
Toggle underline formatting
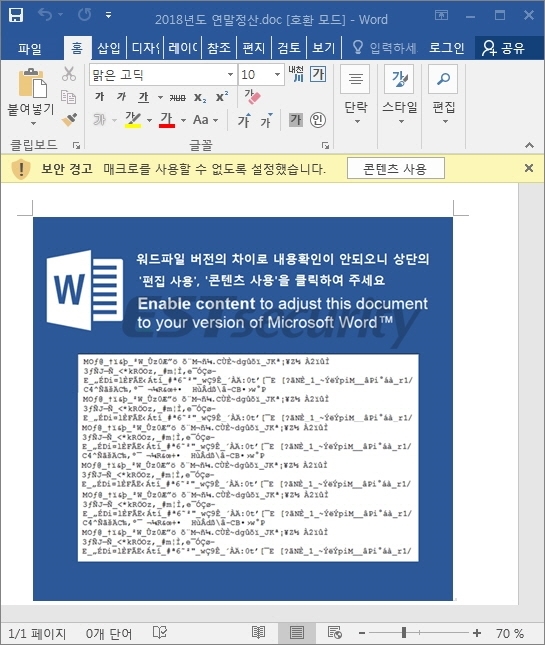pyautogui.click(x=143, y=97)
